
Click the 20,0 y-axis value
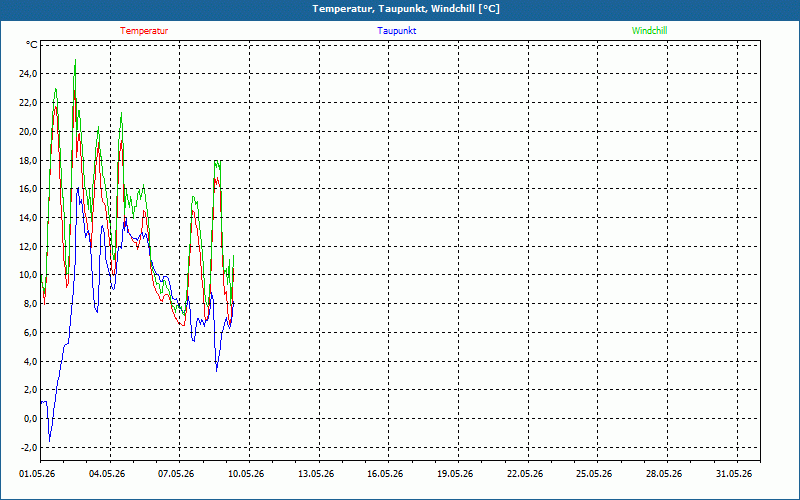(x=28, y=131)
